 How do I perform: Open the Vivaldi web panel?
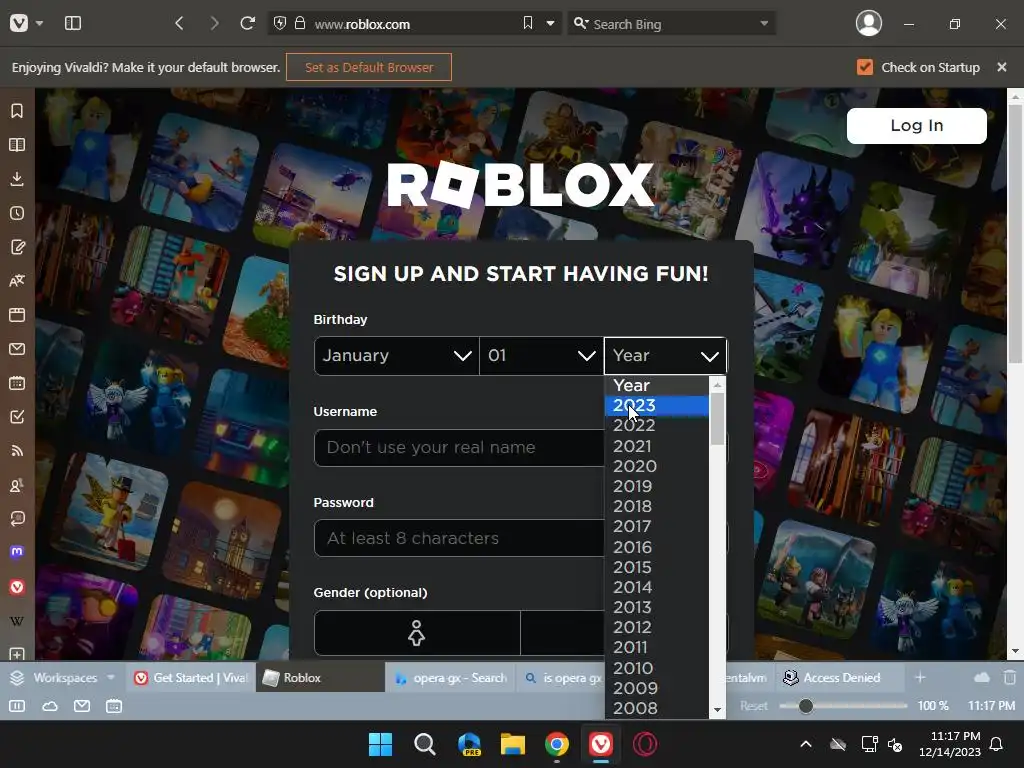[17, 587]
